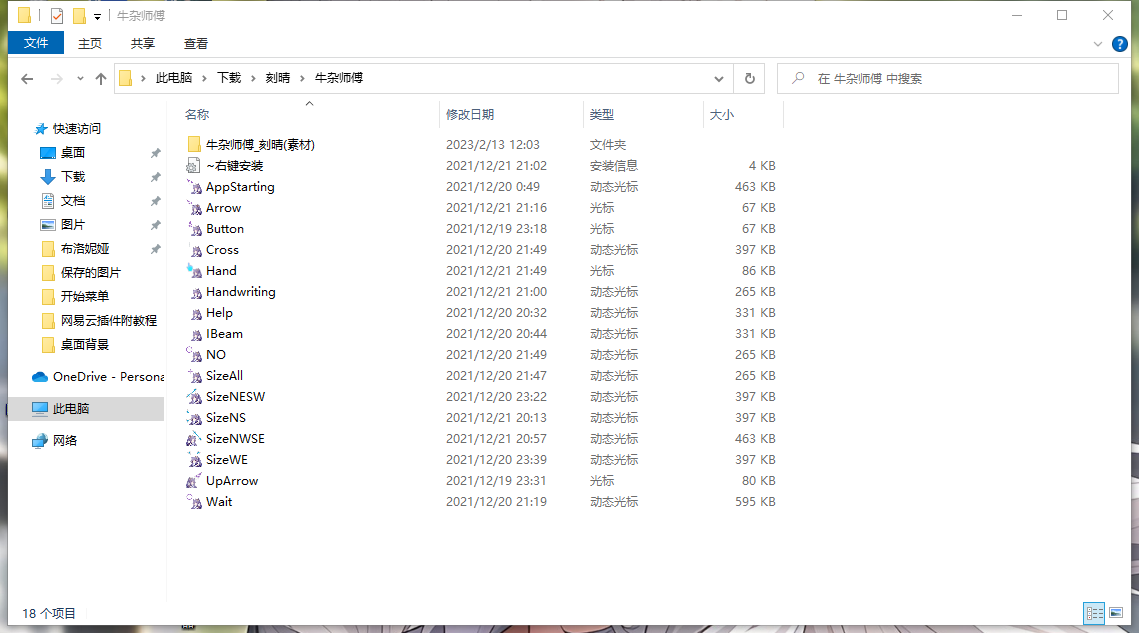
Task: Open the address bar history dropdown
Action: [x=719, y=78]
